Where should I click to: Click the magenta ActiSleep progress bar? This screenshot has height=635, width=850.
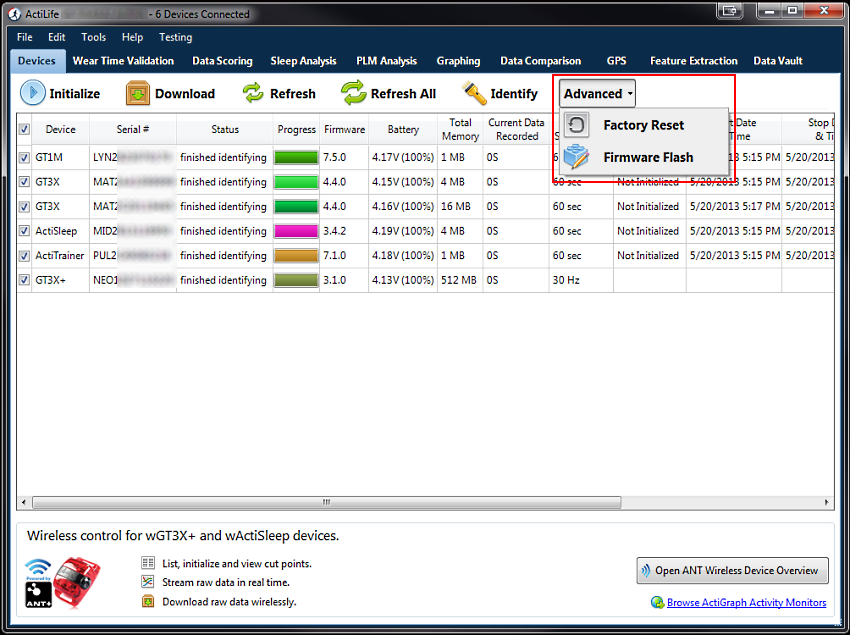click(296, 231)
